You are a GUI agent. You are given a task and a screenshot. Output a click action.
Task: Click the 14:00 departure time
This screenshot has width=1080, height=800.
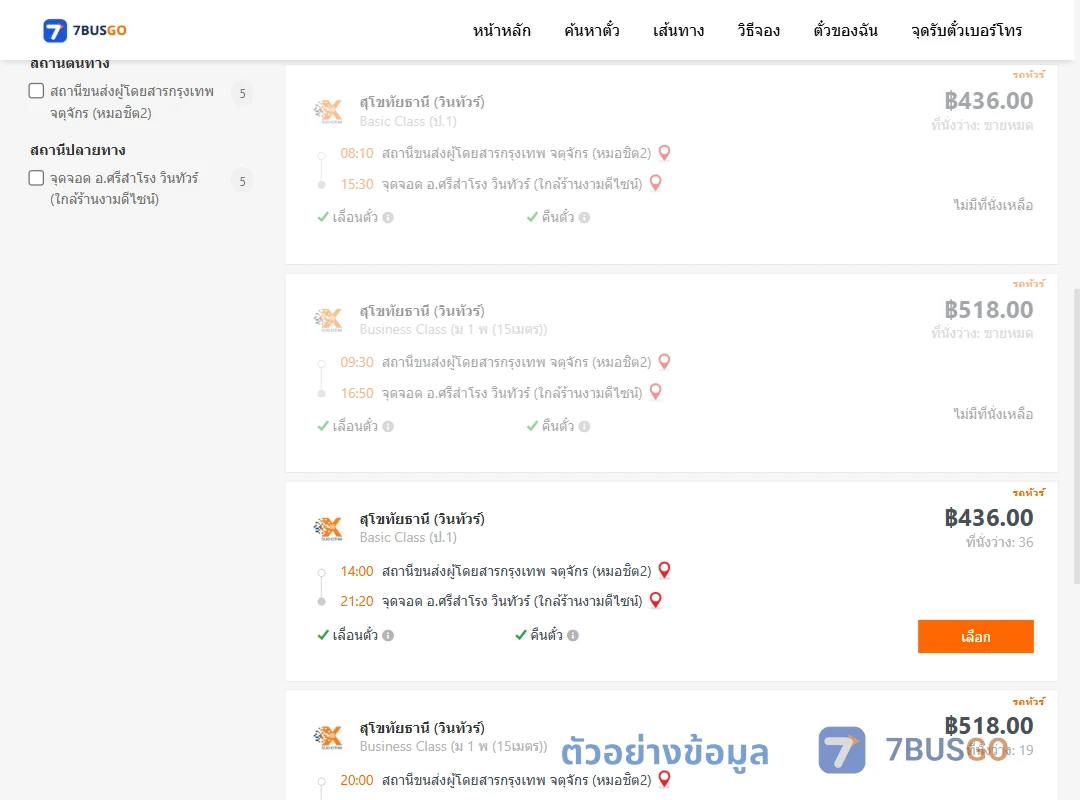[357, 571]
